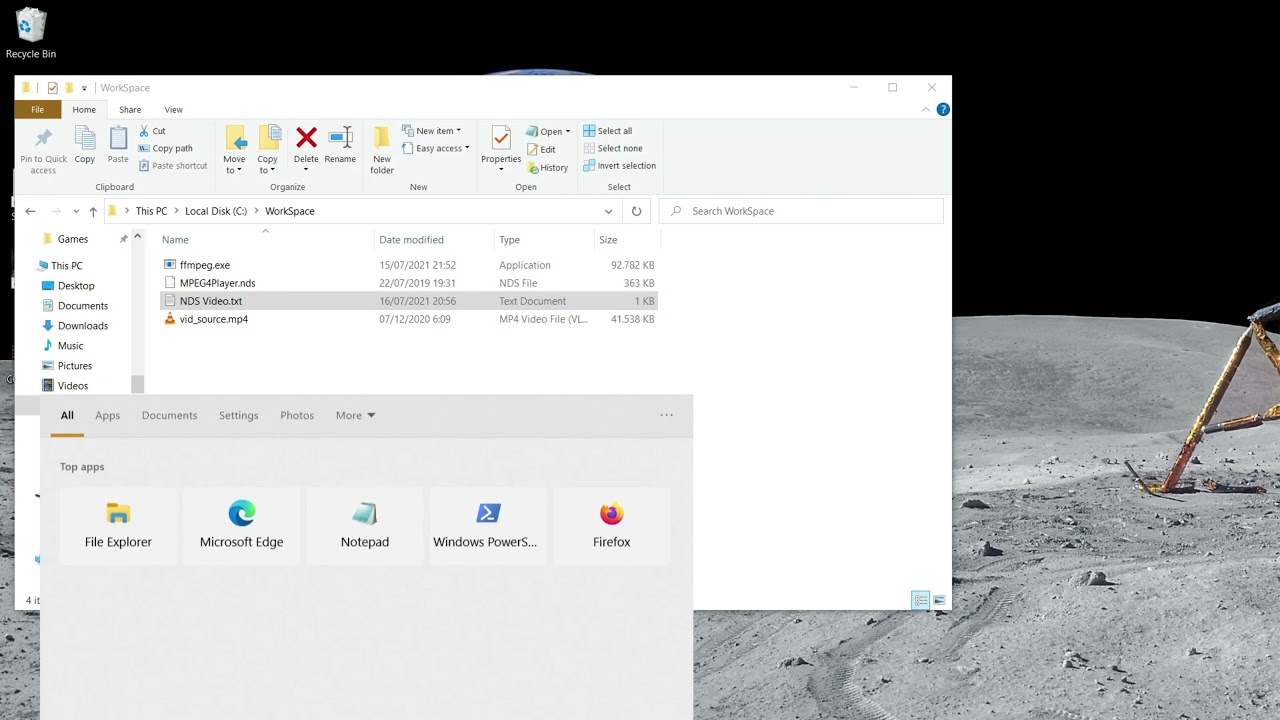Click Edit in the Open group
The image size is (1280, 720).
(541, 149)
